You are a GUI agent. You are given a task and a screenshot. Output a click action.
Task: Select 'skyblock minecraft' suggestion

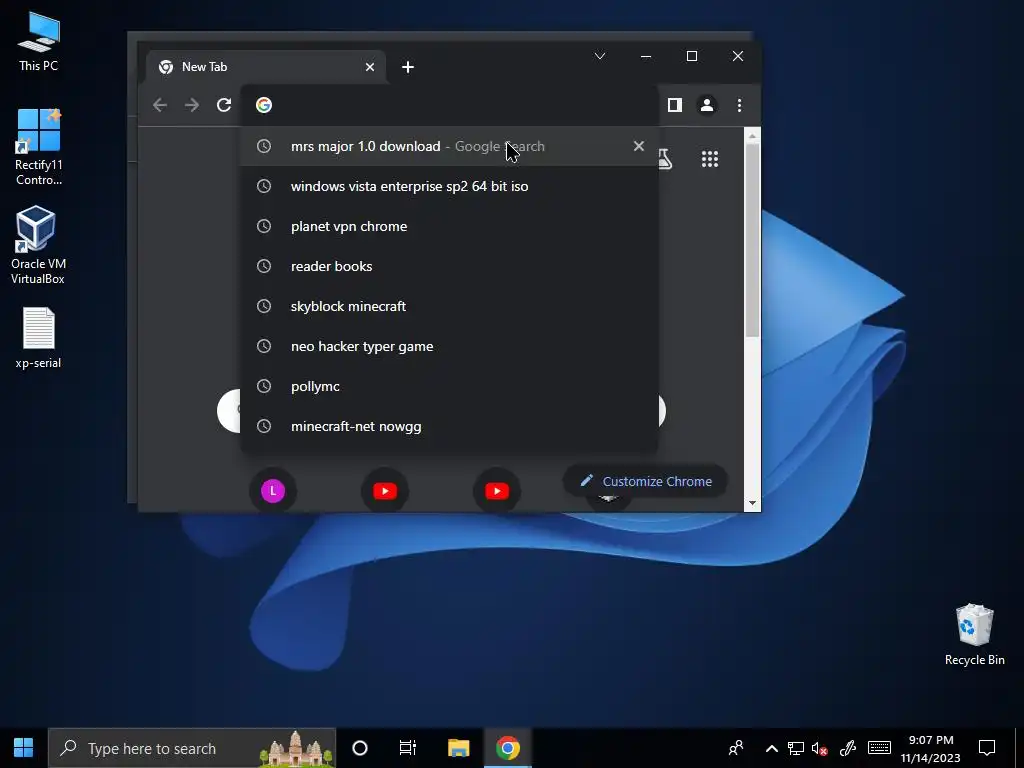click(x=449, y=306)
